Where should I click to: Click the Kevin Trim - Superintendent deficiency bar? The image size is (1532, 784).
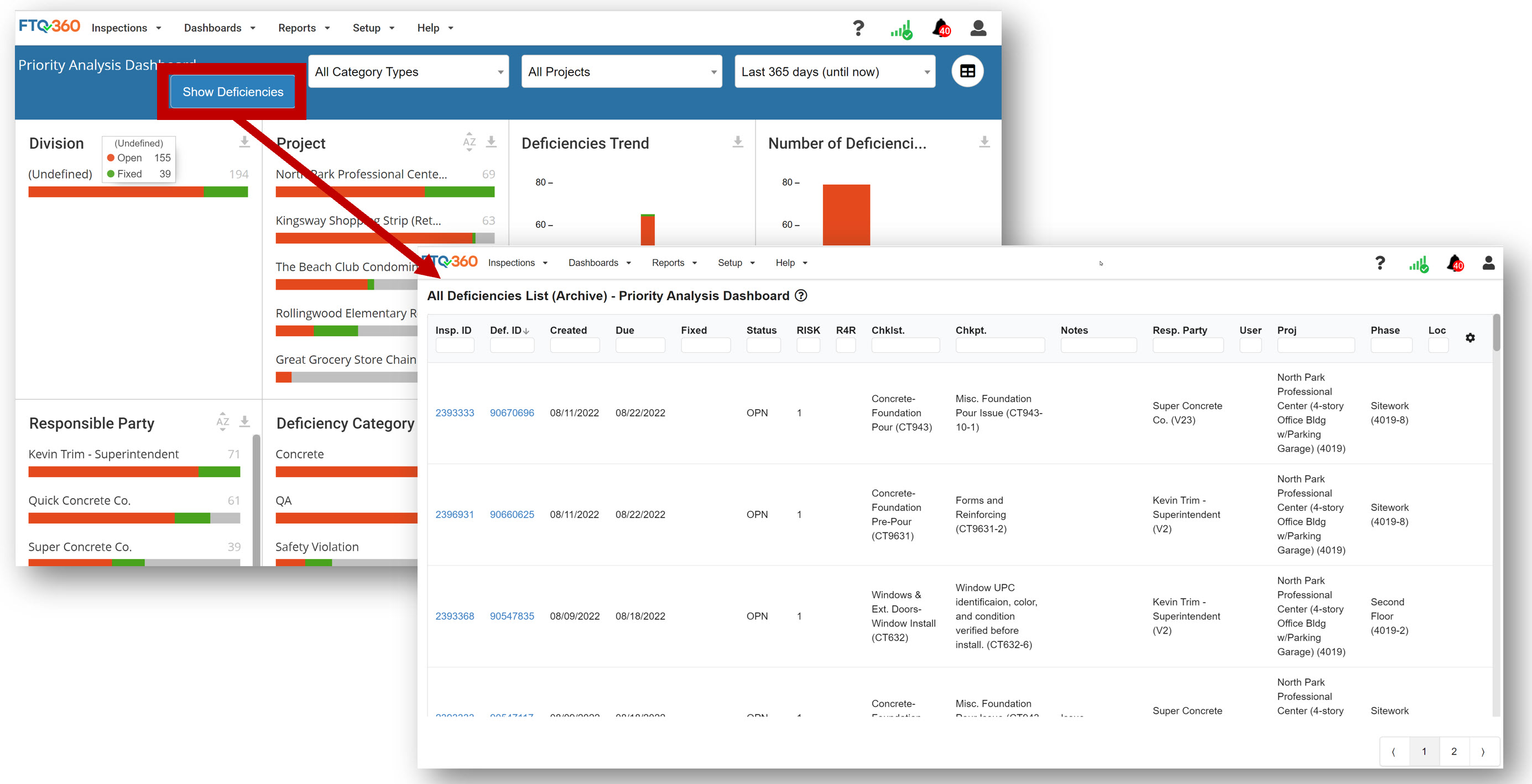(x=134, y=472)
